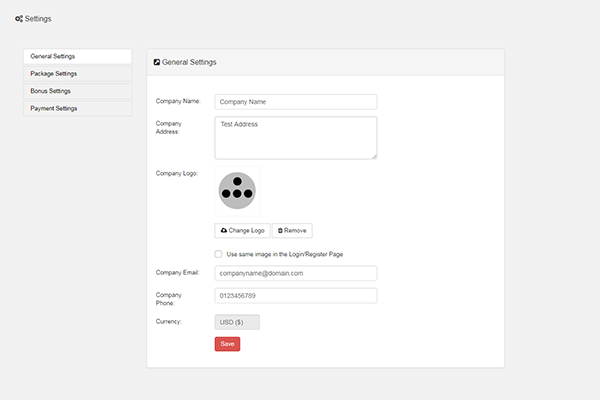Go to Bonus Settings section
This screenshot has height=400, width=600.
[77, 91]
